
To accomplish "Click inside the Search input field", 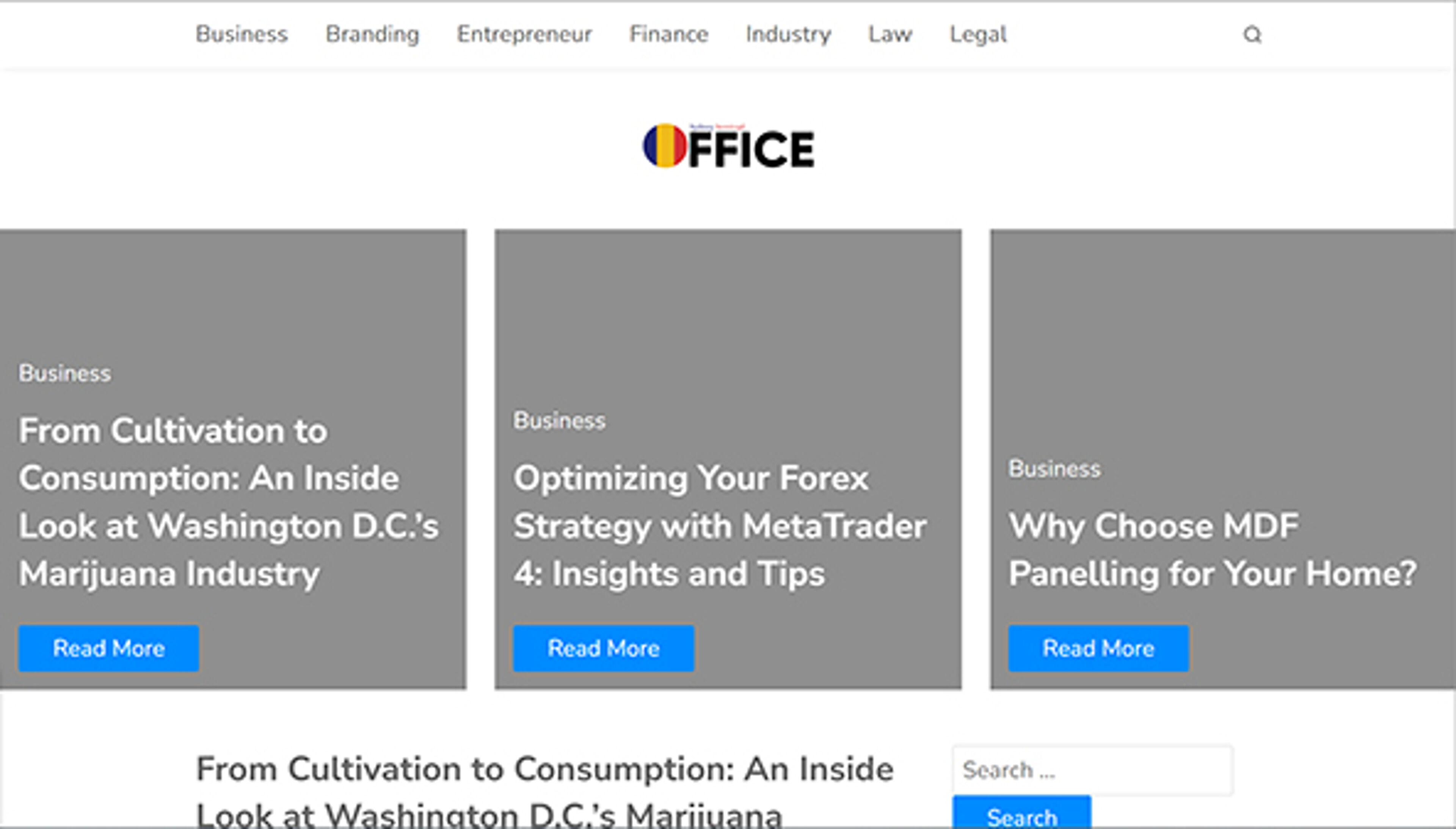I will [1092, 769].
